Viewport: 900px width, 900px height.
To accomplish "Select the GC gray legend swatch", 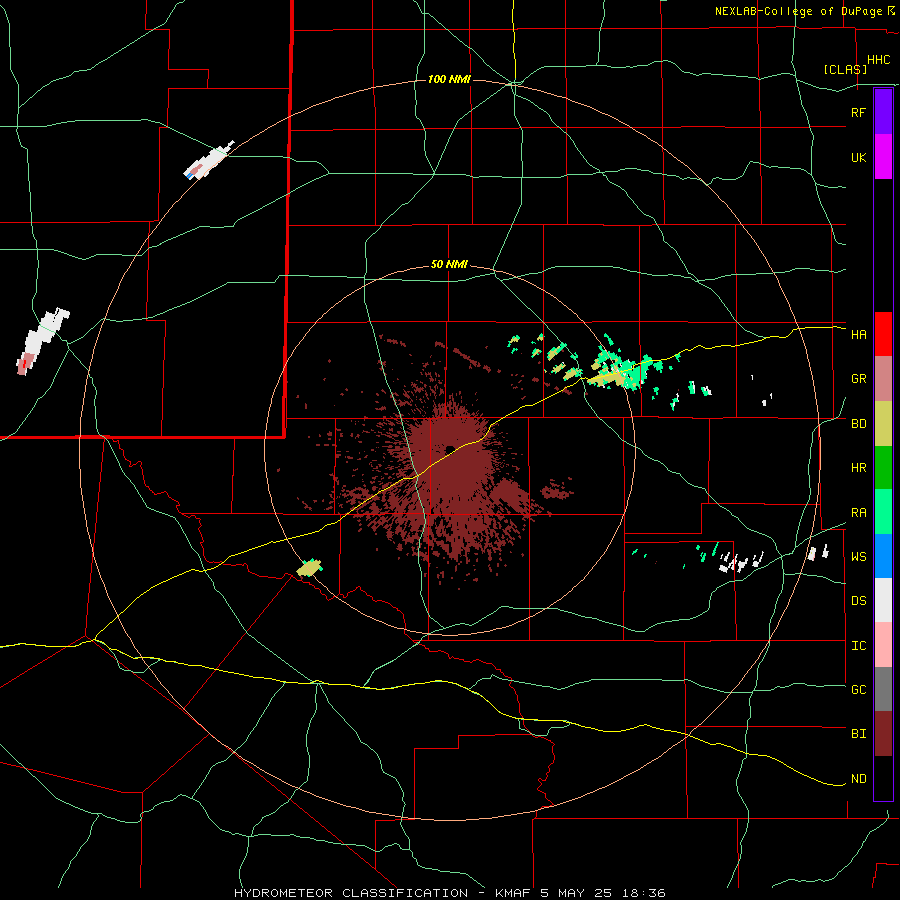I will [883, 689].
